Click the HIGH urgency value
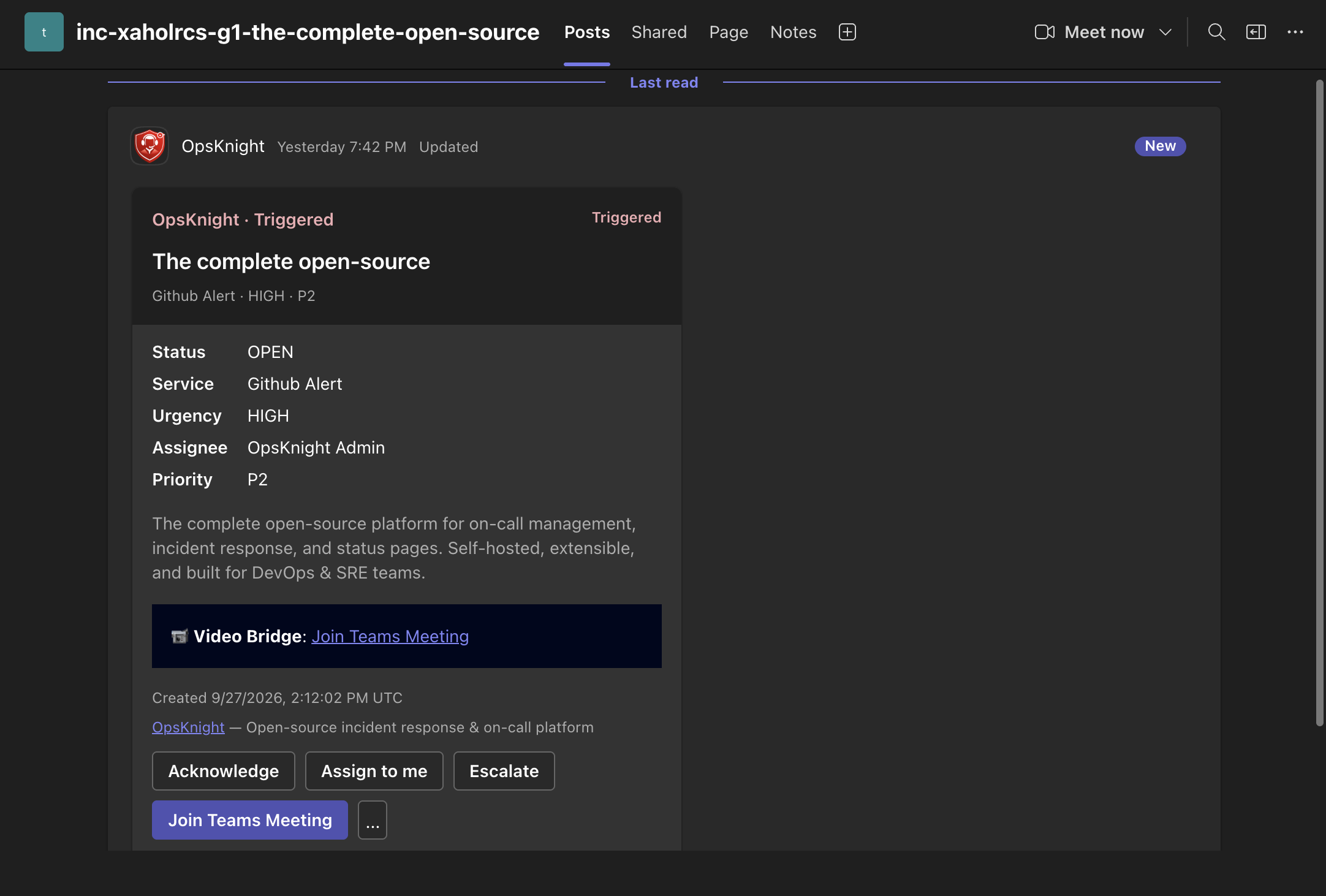Screen dimensions: 1326x896 tap(268, 416)
